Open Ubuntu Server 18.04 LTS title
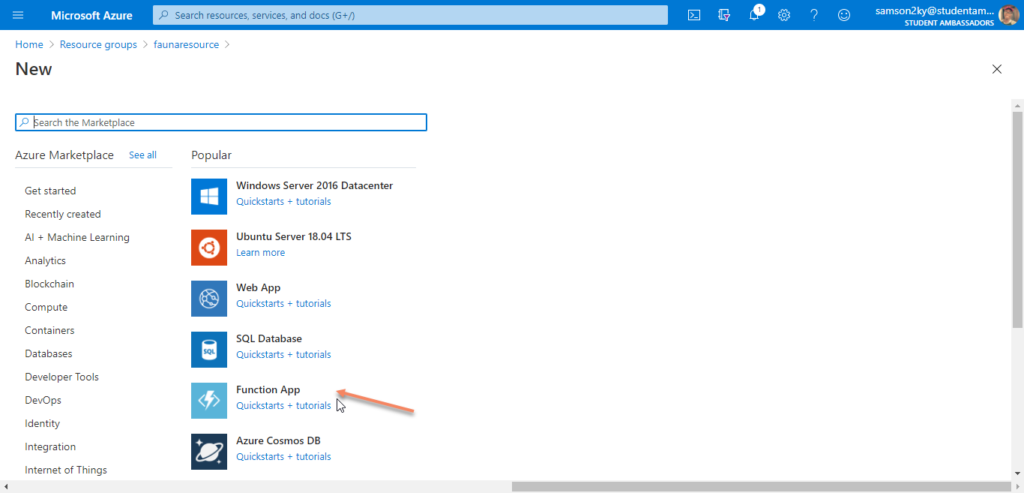1024x493 pixels. point(294,236)
